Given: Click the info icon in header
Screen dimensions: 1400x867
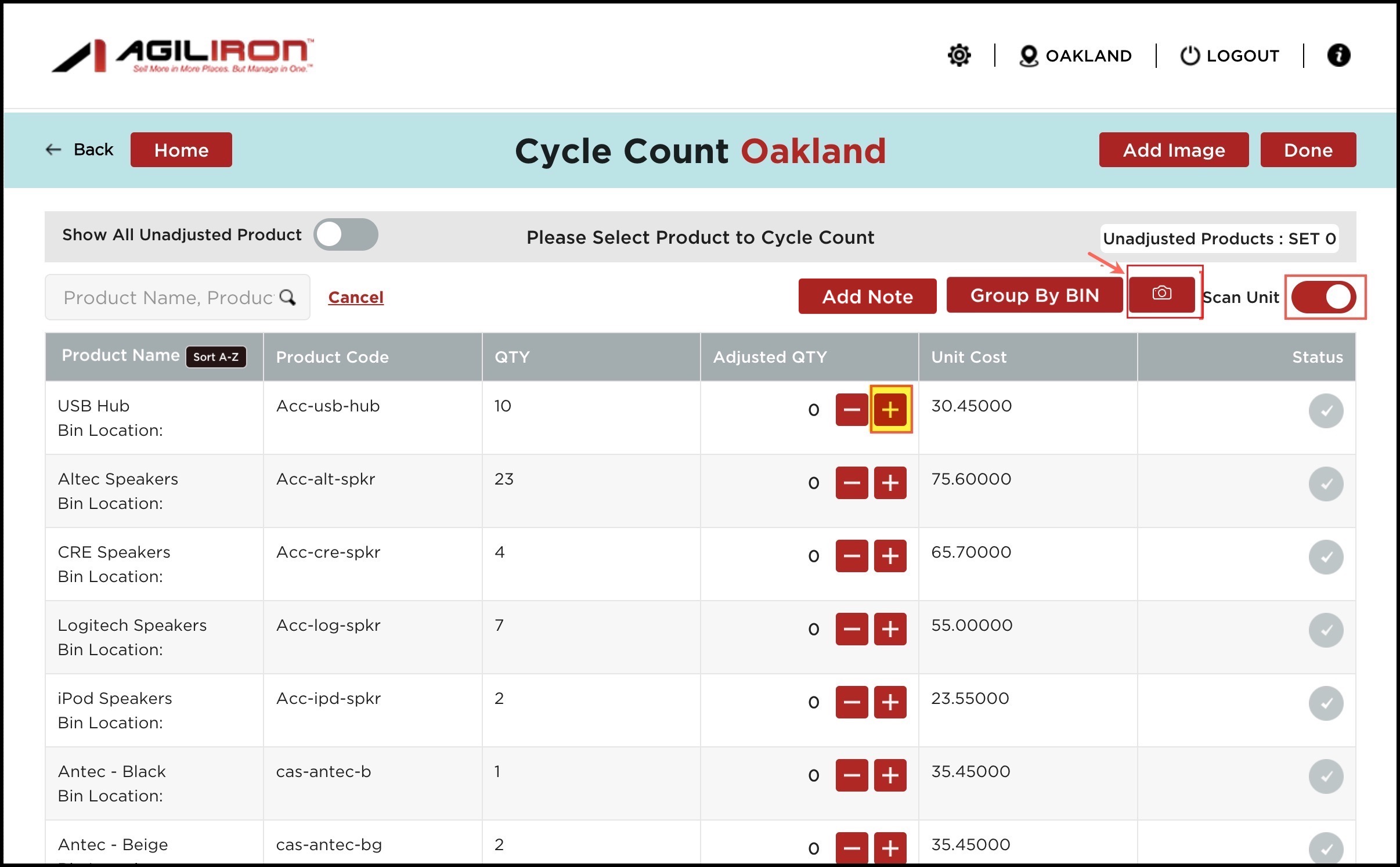Looking at the screenshot, I should (x=1338, y=55).
